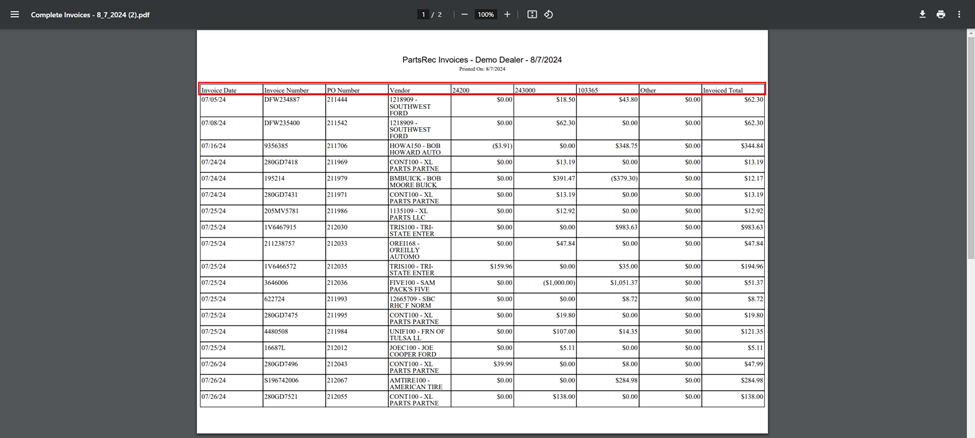Select invoice number 280GD7521

[281, 396]
